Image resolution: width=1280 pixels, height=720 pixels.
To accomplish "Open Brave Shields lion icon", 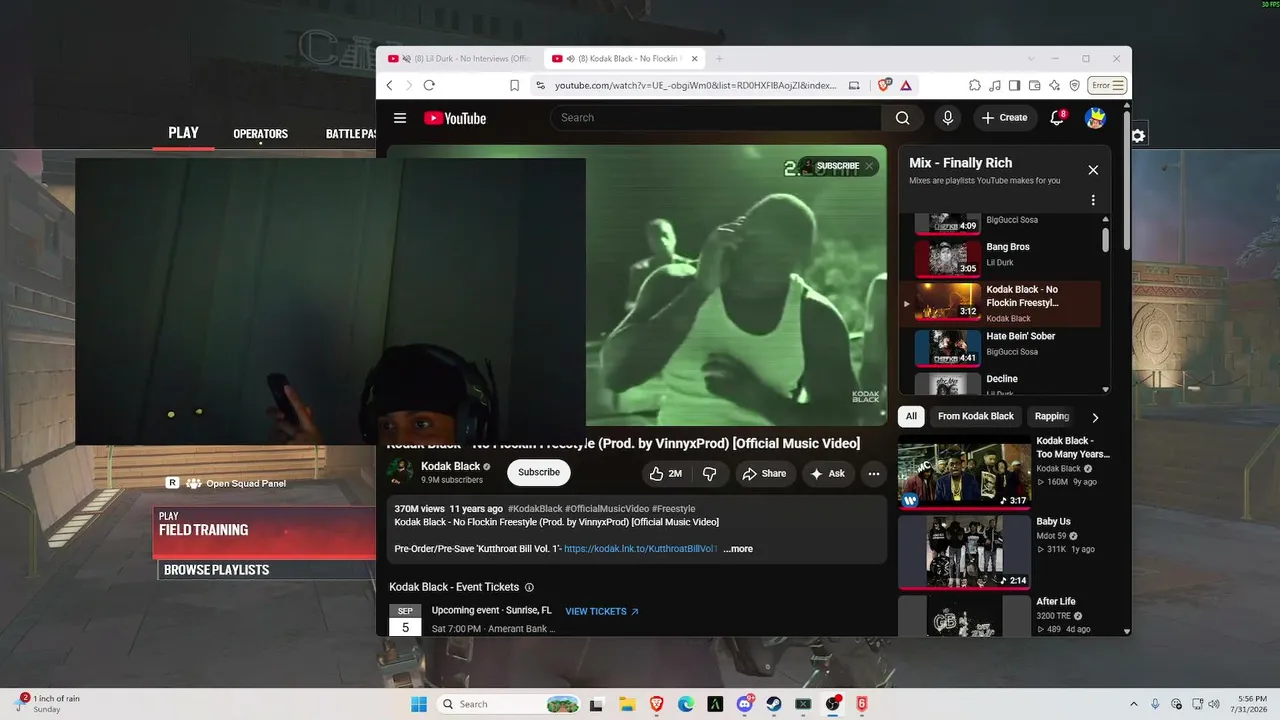I will (x=884, y=85).
